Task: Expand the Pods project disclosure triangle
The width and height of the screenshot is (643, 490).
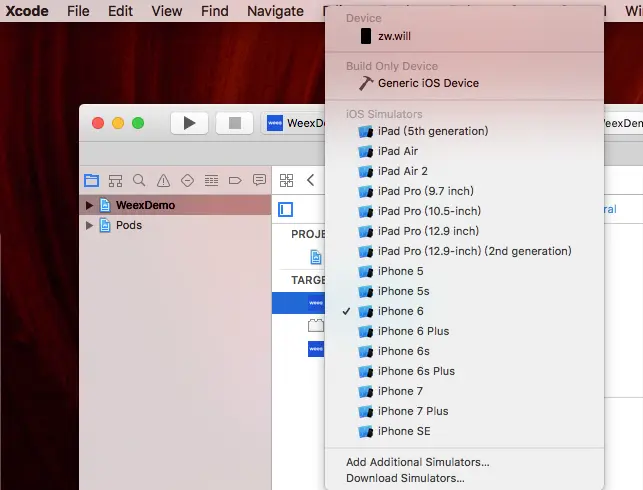Action: pos(89,225)
